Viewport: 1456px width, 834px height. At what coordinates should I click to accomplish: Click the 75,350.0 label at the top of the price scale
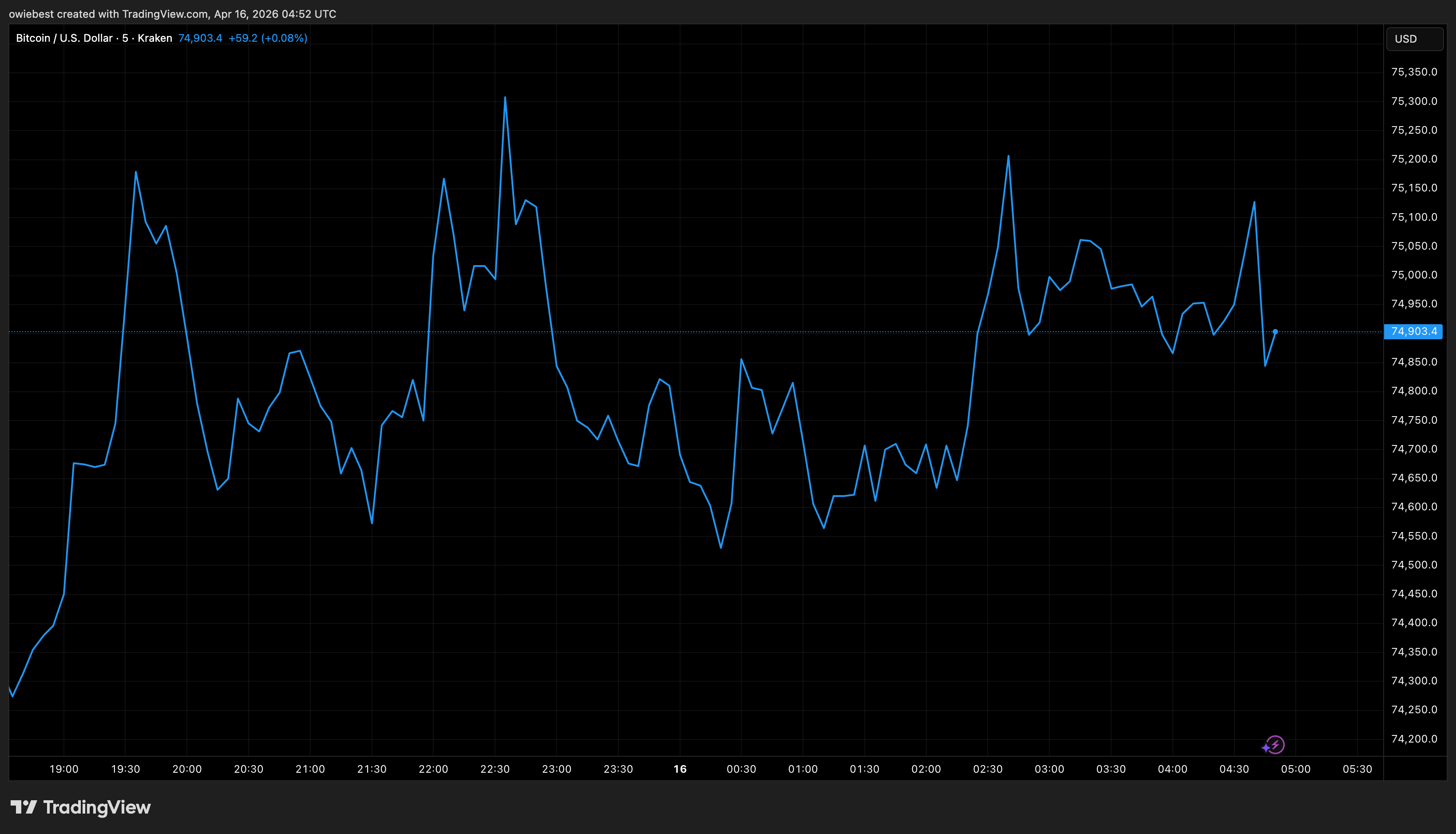click(x=1415, y=71)
